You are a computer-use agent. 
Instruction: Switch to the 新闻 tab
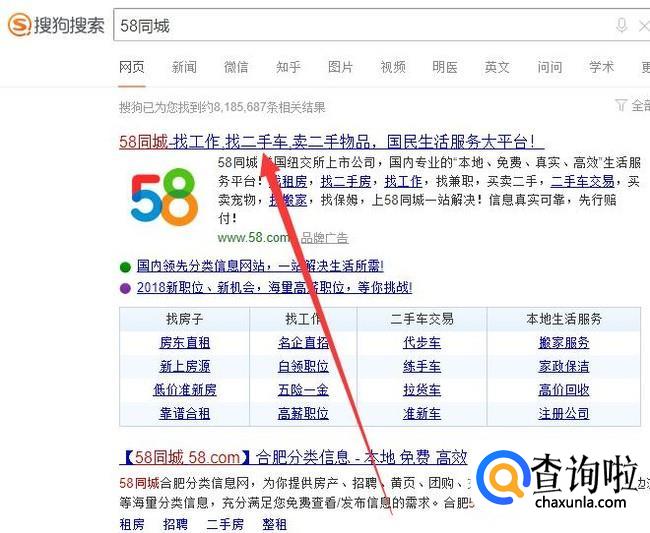click(184, 67)
